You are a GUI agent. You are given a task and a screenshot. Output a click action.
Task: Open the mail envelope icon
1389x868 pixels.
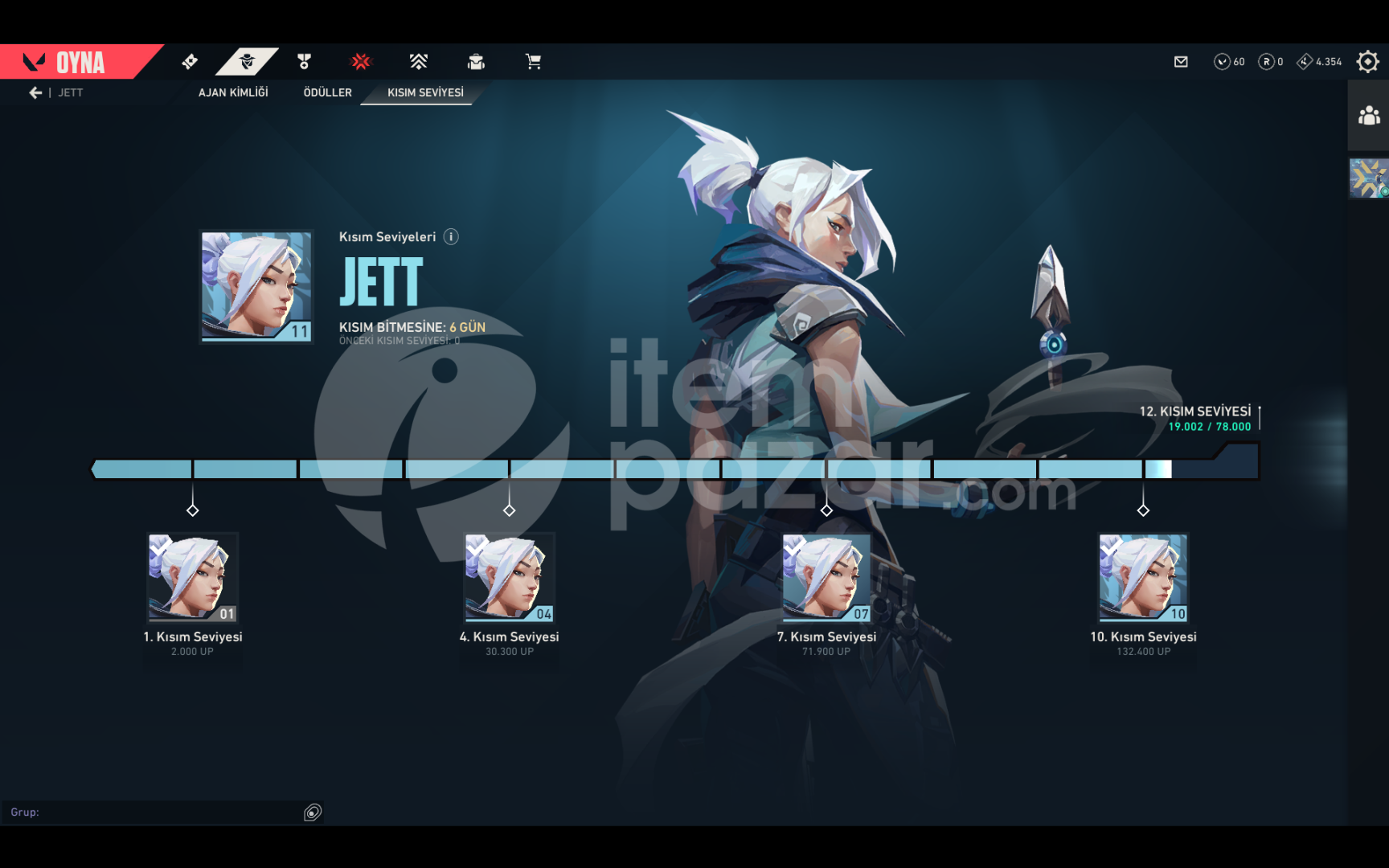coord(1181,62)
